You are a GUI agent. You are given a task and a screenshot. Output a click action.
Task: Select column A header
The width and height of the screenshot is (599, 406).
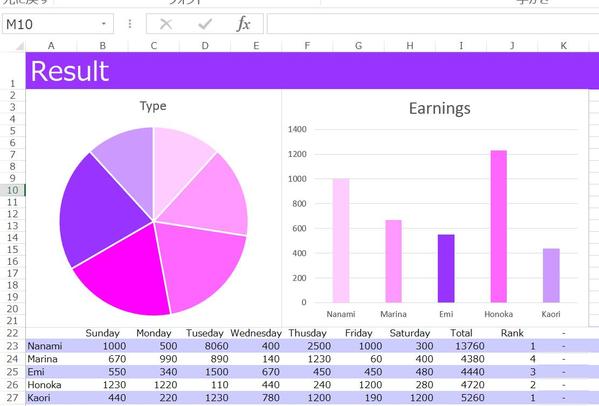coord(51,46)
